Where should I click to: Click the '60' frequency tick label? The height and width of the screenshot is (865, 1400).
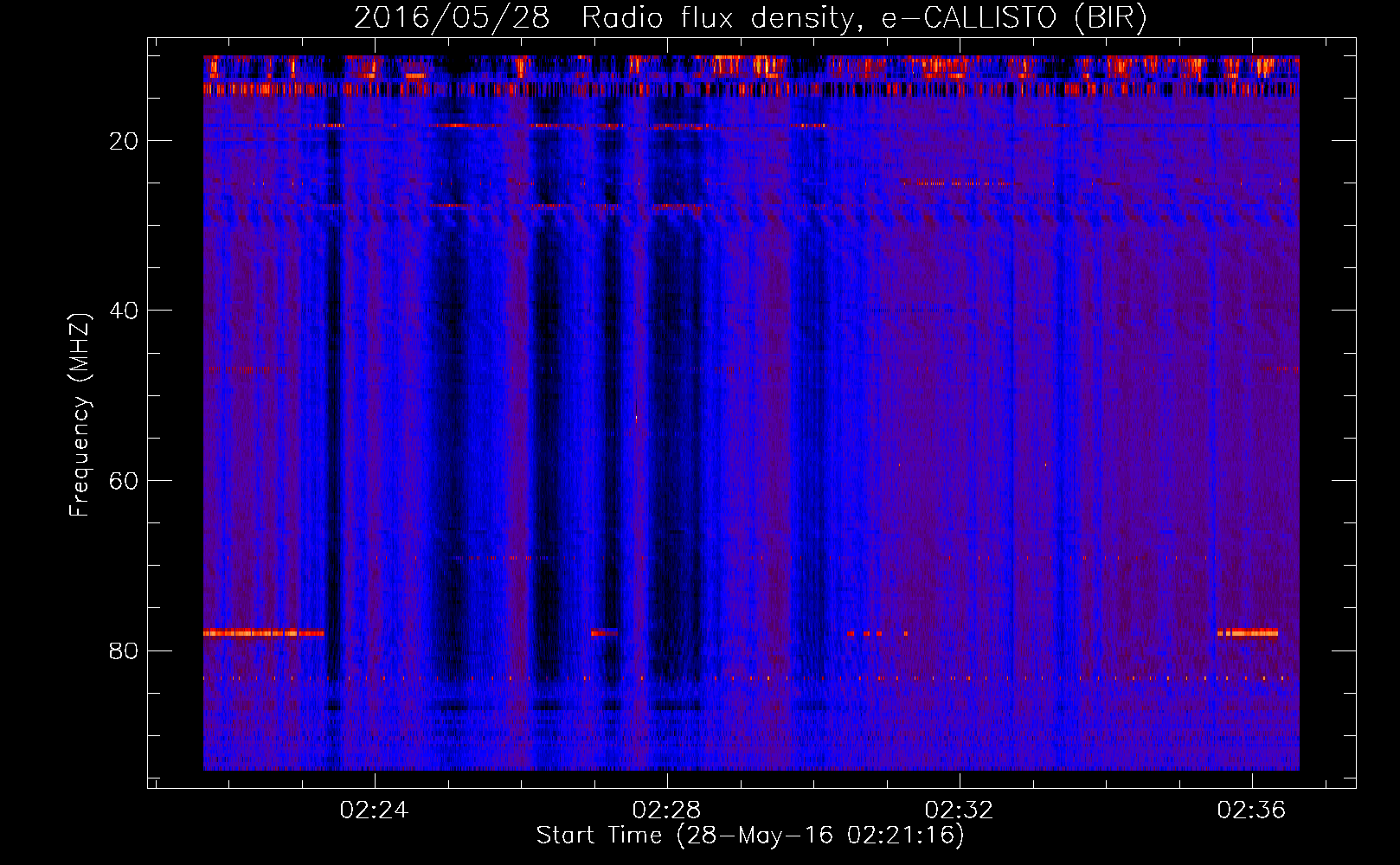click(x=124, y=481)
